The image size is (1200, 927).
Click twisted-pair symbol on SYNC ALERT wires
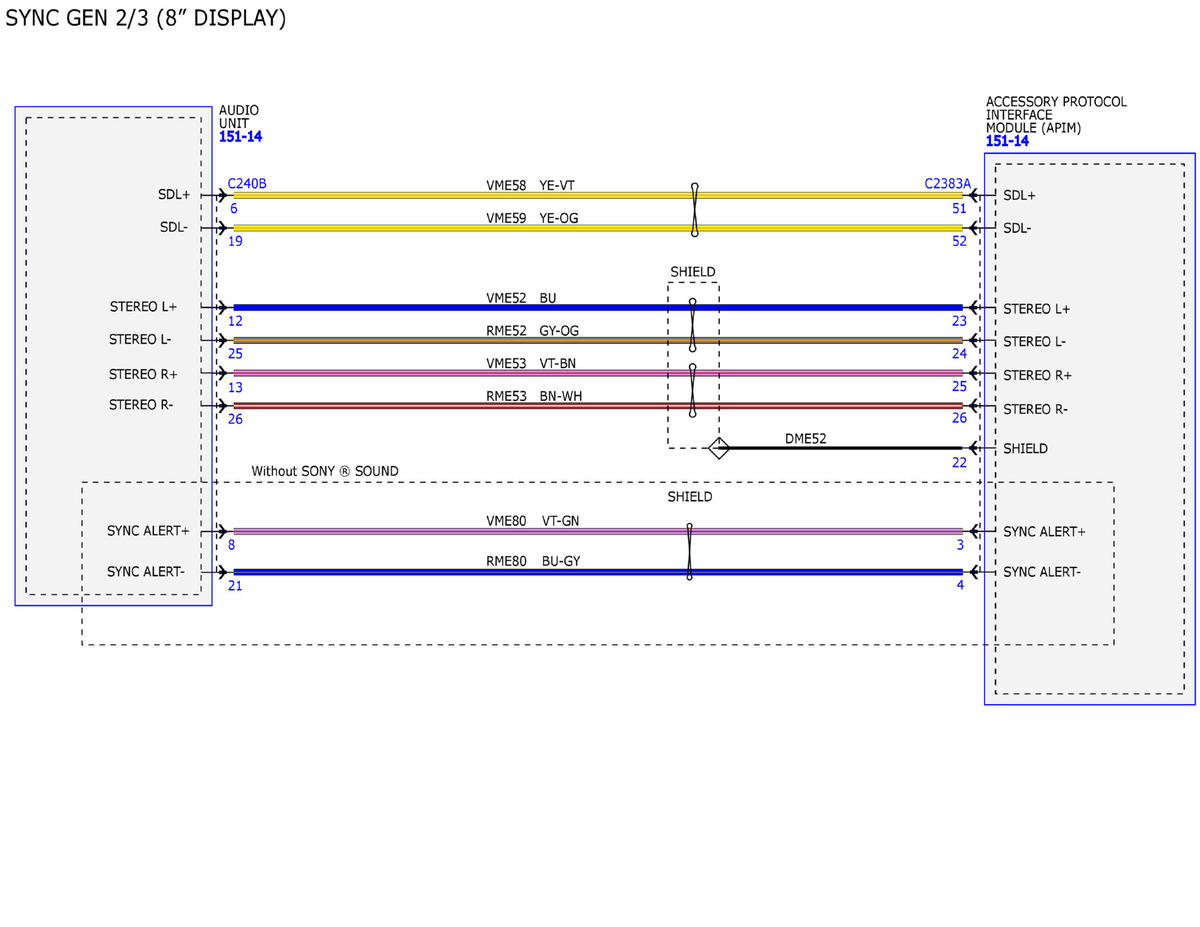point(689,551)
